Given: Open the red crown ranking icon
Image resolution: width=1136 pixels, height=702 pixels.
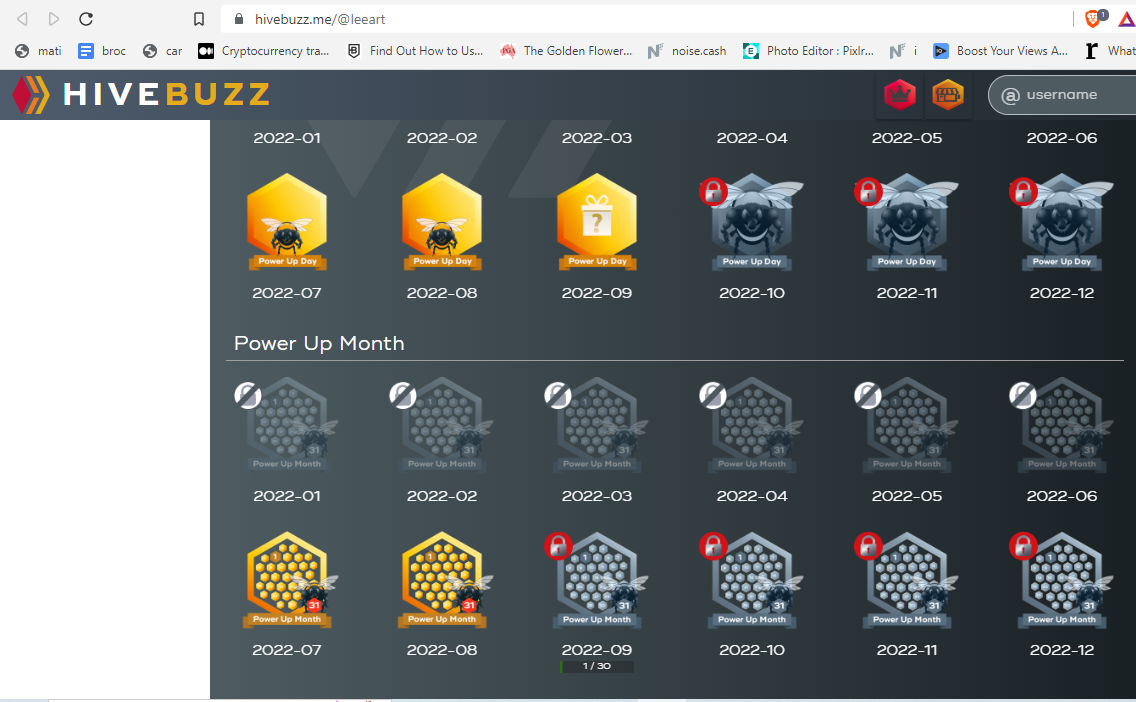Looking at the screenshot, I should 900,94.
